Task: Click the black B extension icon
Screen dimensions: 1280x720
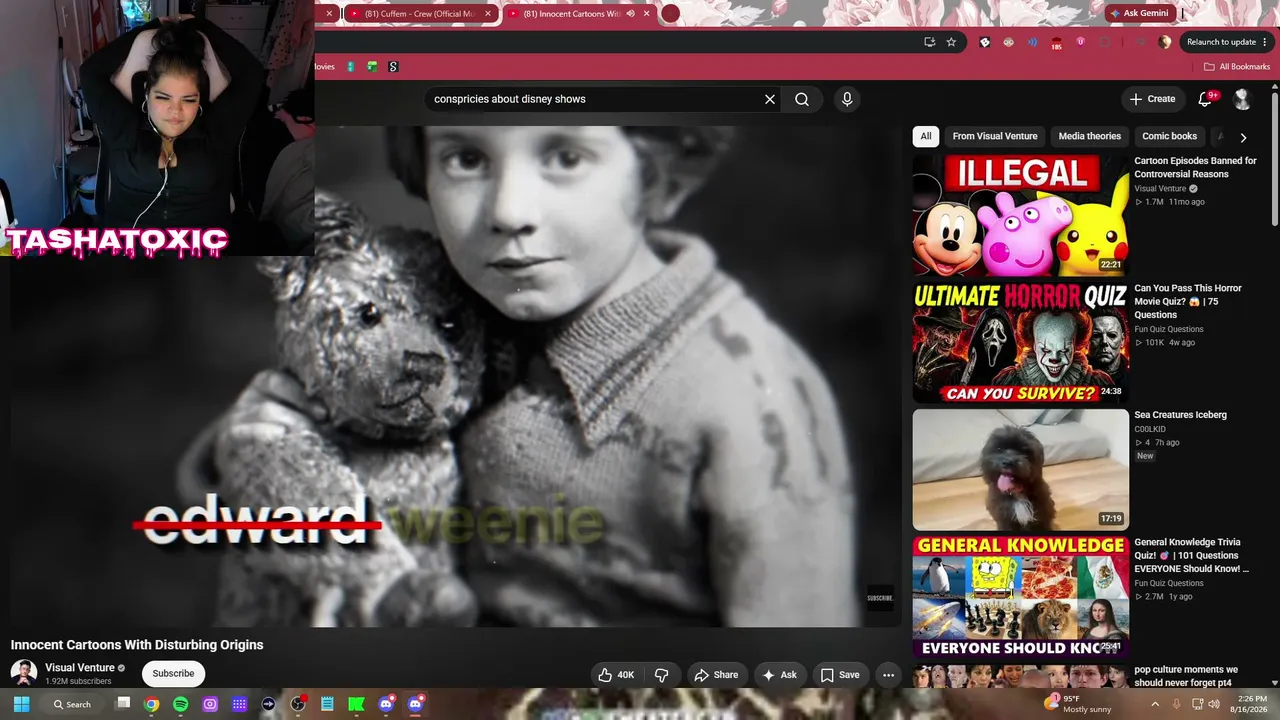Action: [985, 42]
